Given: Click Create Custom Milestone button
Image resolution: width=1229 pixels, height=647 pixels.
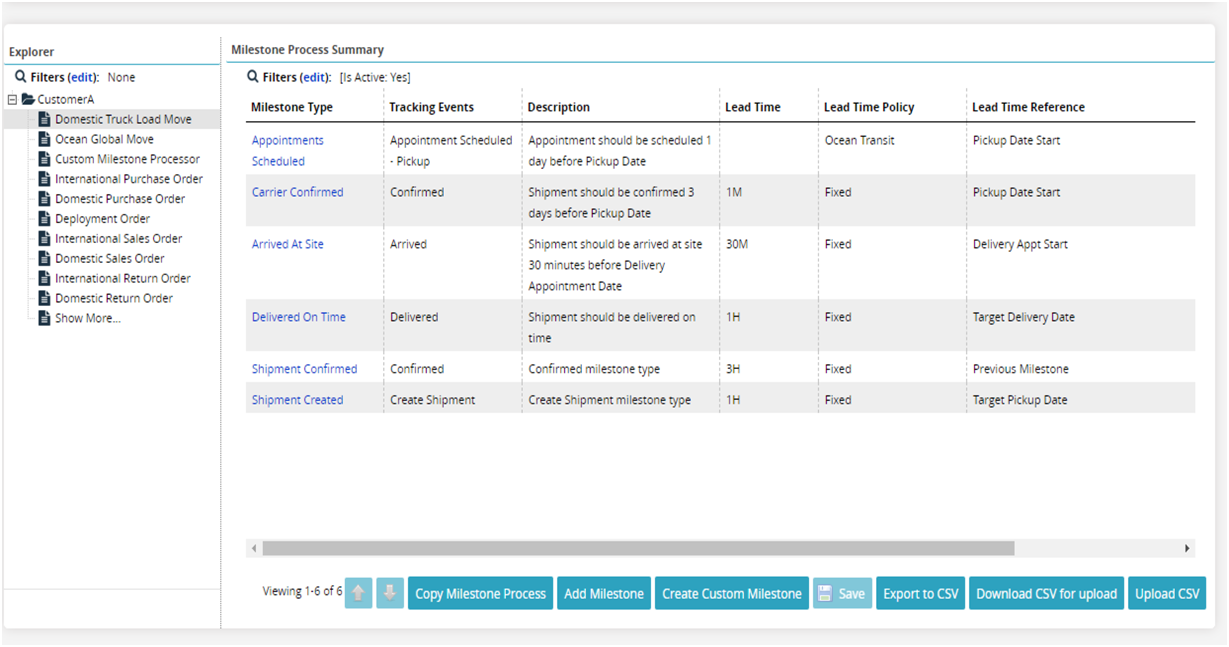Looking at the screenshot, I should 731,593.
